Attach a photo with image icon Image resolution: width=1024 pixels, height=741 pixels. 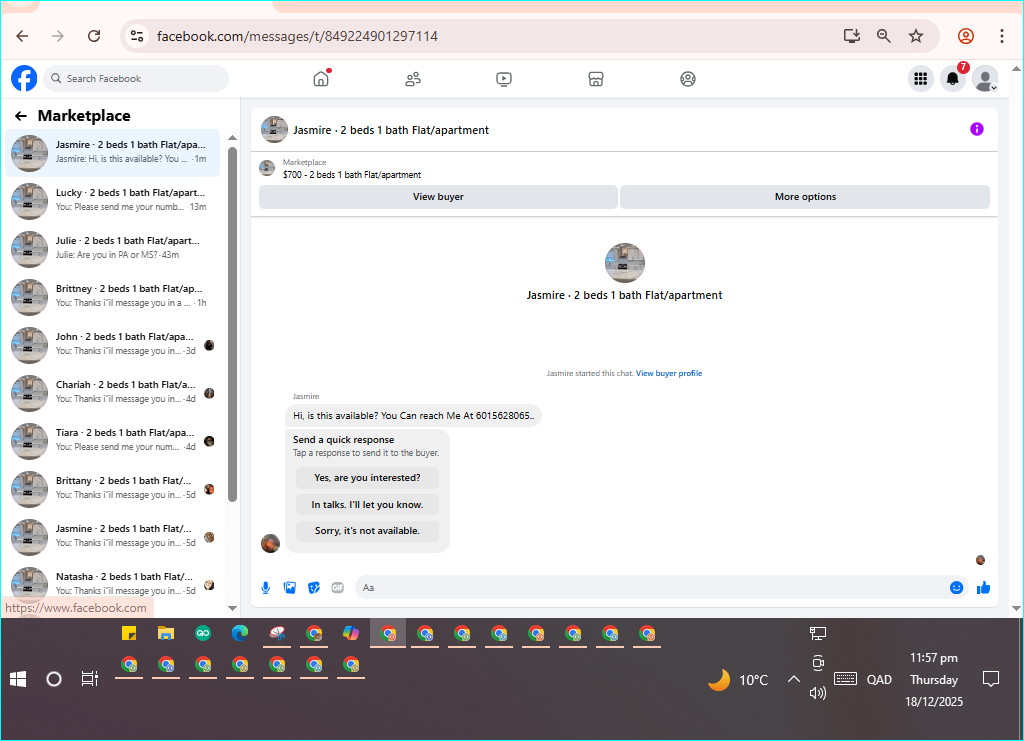coord(290,588)
